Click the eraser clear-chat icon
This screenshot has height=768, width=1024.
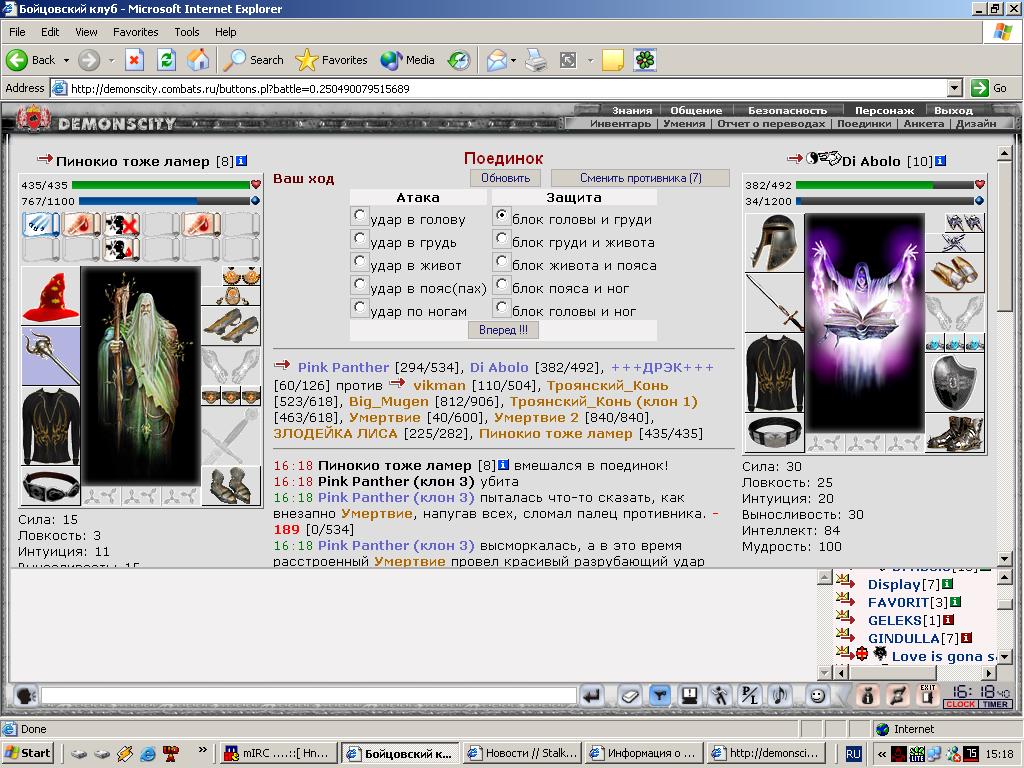pyautogui.click(x=630, y=696)
